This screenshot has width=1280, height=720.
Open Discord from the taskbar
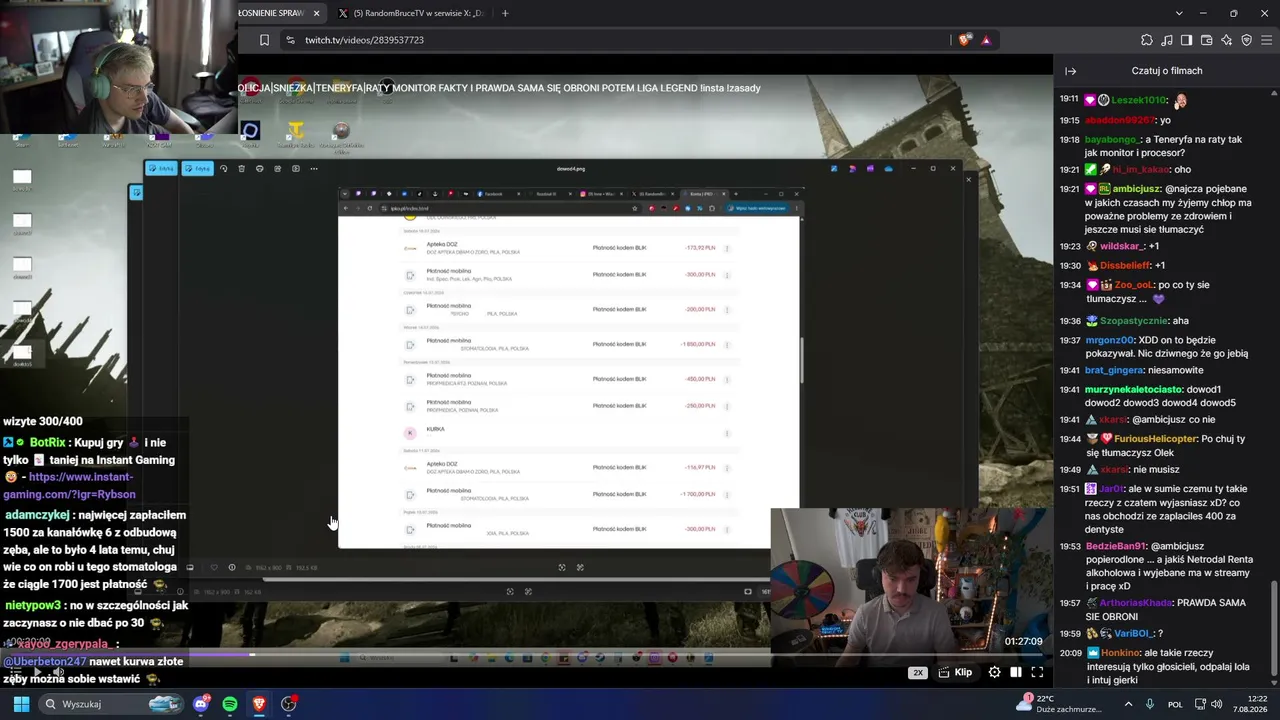pos(201,704)
